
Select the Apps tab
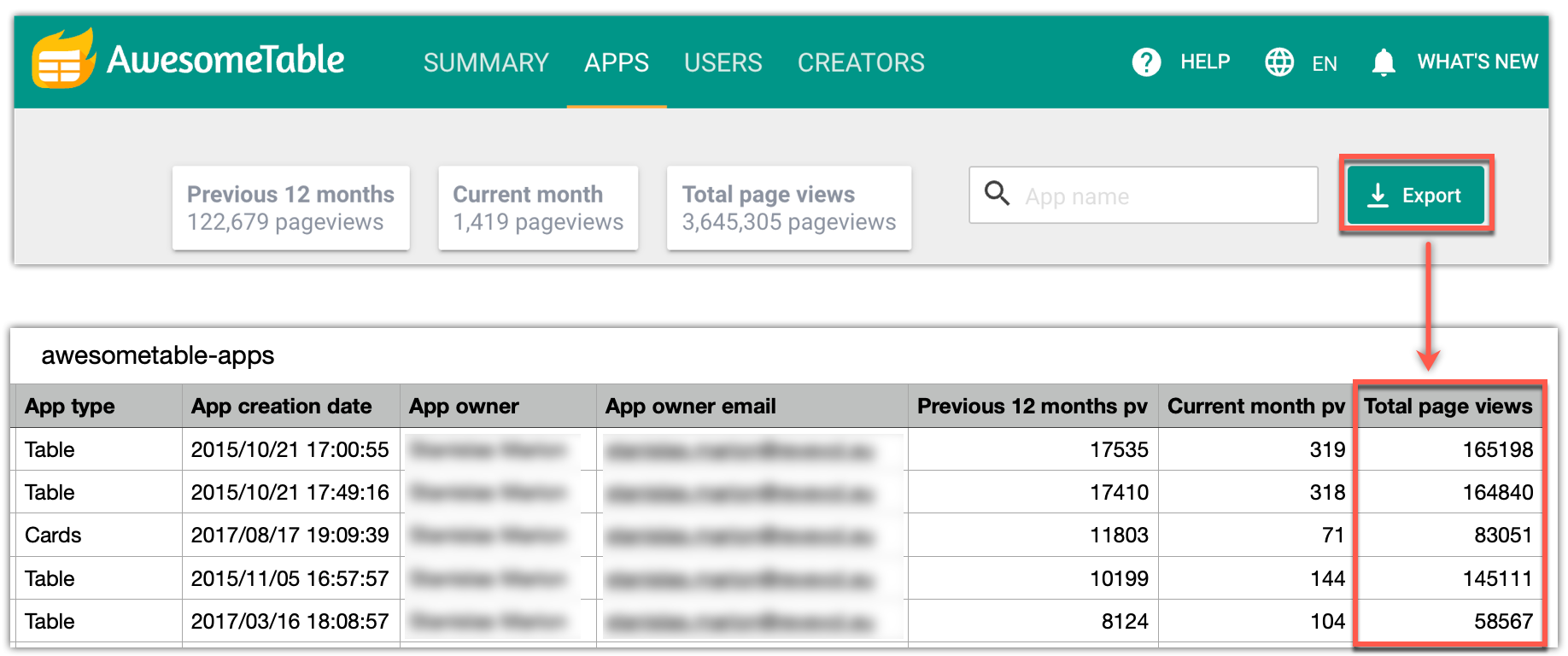click(616, 62)
